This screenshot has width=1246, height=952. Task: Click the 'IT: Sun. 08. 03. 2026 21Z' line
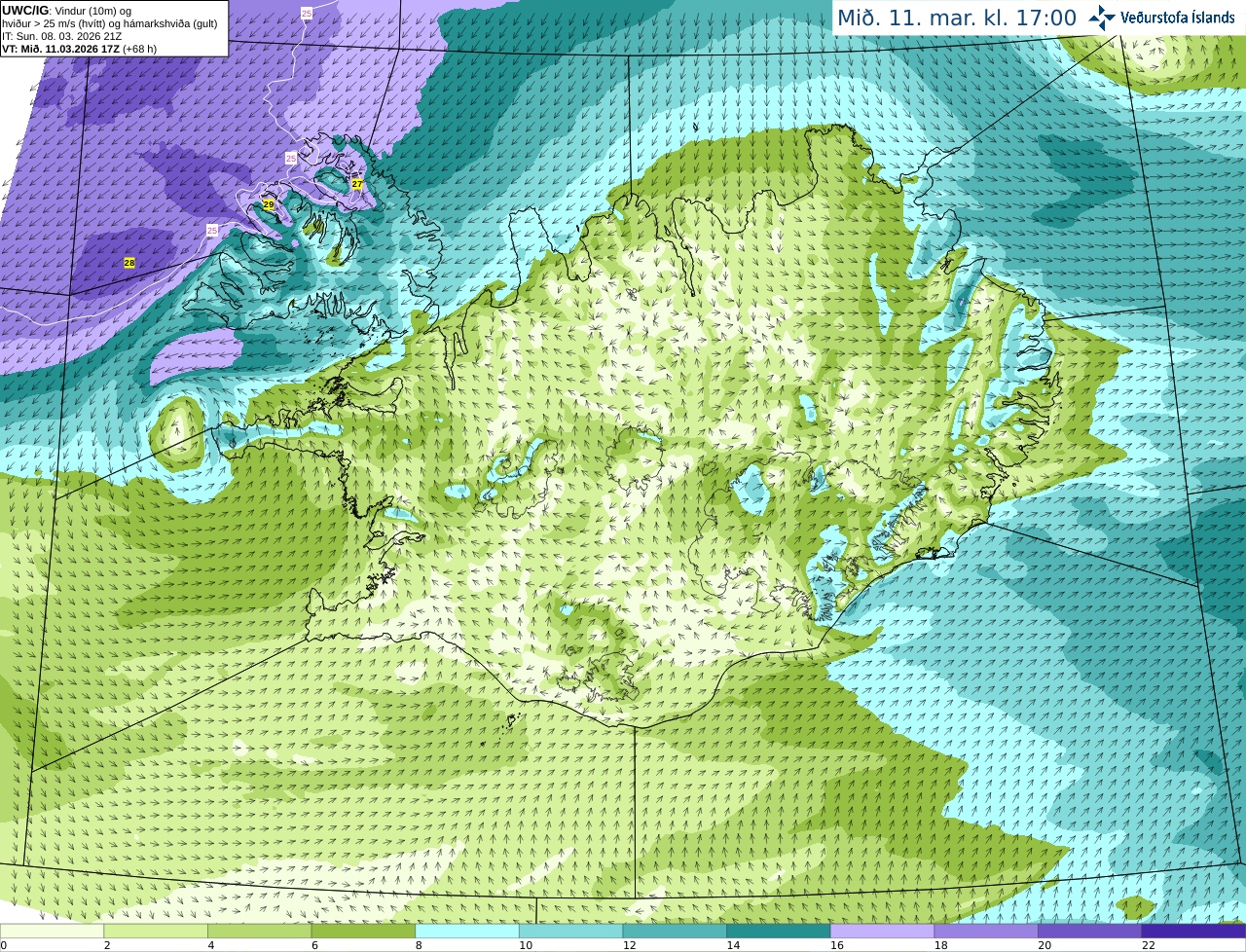coord(61,36)
